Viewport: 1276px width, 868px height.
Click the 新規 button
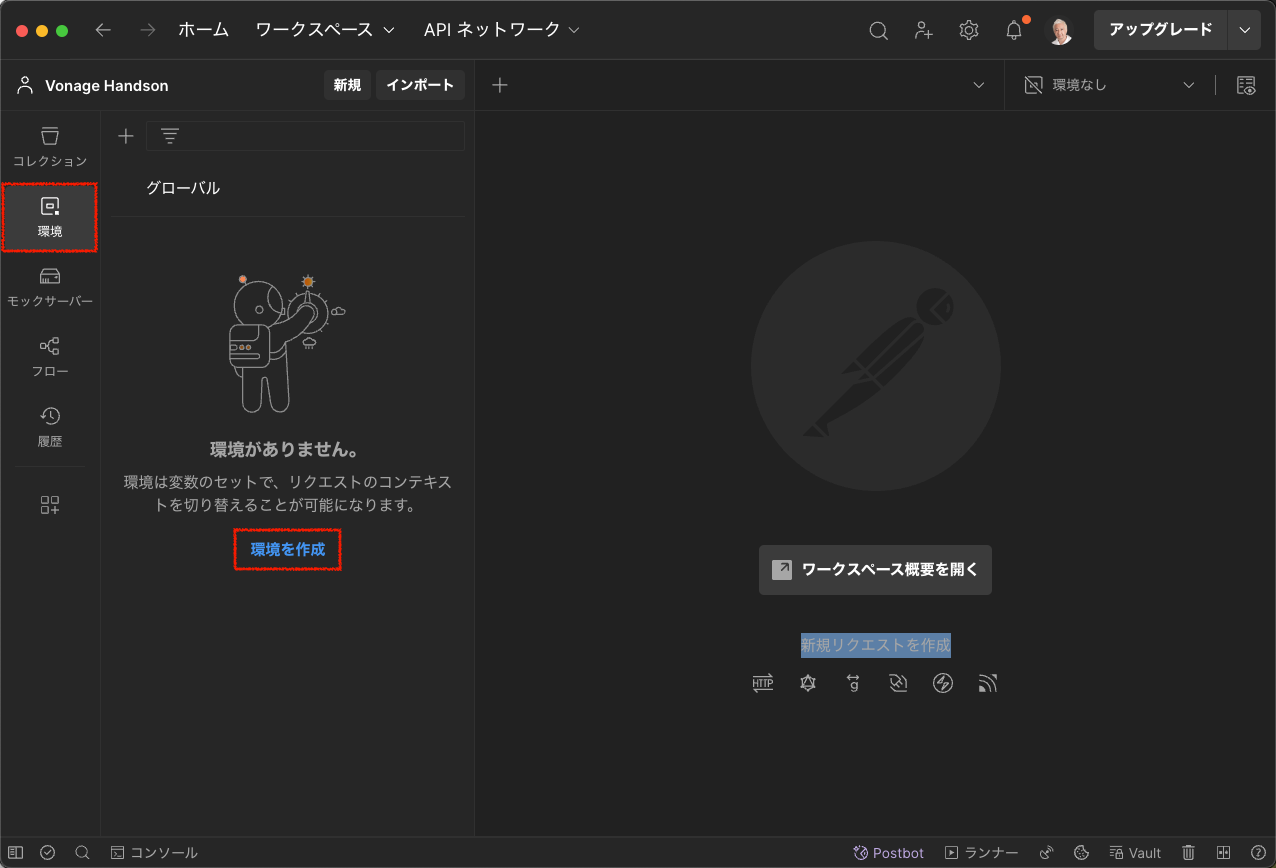click(x=347, y=85)
